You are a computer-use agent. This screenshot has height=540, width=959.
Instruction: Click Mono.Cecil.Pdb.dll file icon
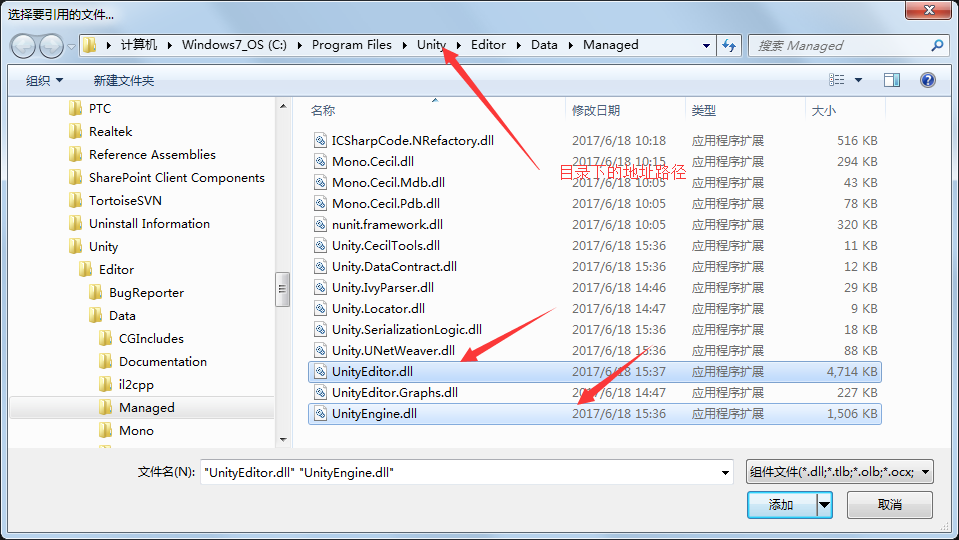tap(320, 204)
